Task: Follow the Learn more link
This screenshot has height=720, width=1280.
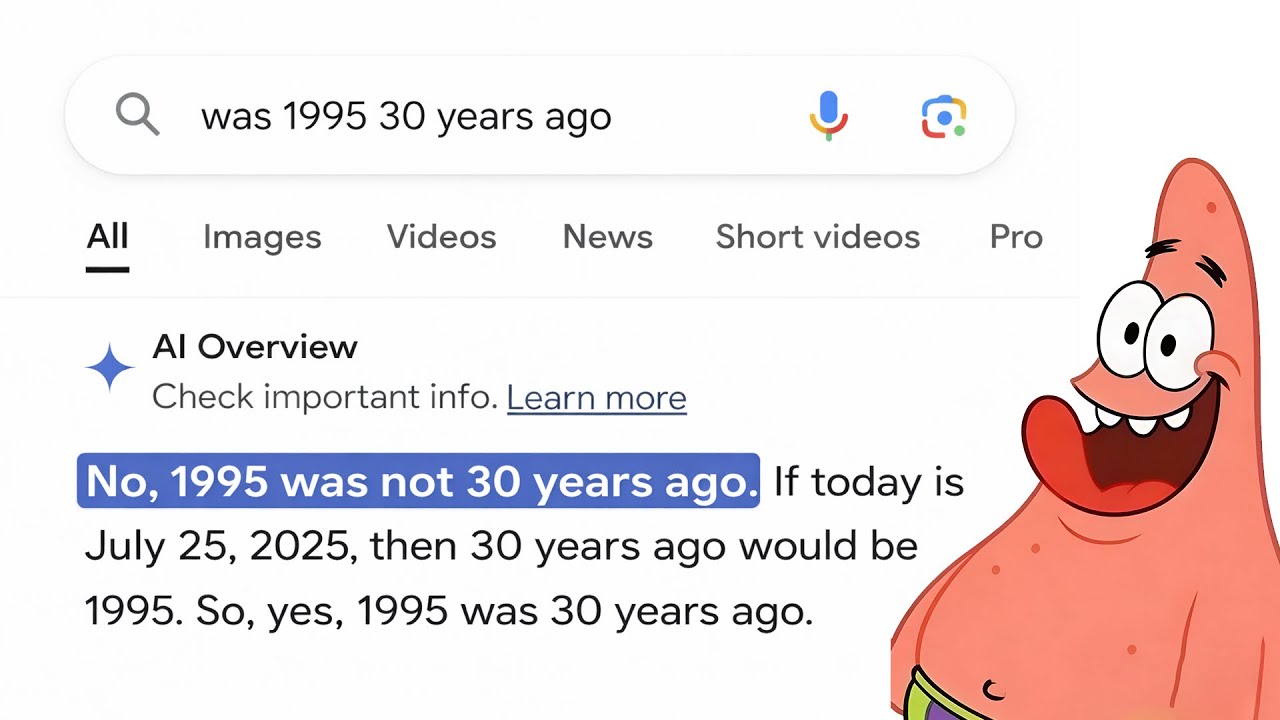Action: click(x=596, y=398)
